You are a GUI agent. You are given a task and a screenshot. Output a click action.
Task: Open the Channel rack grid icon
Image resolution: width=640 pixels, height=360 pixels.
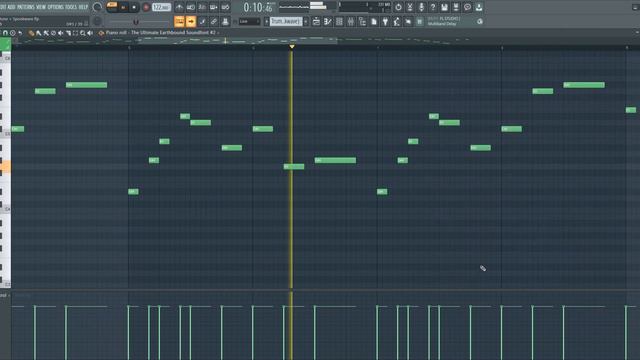tap(339, 21)
